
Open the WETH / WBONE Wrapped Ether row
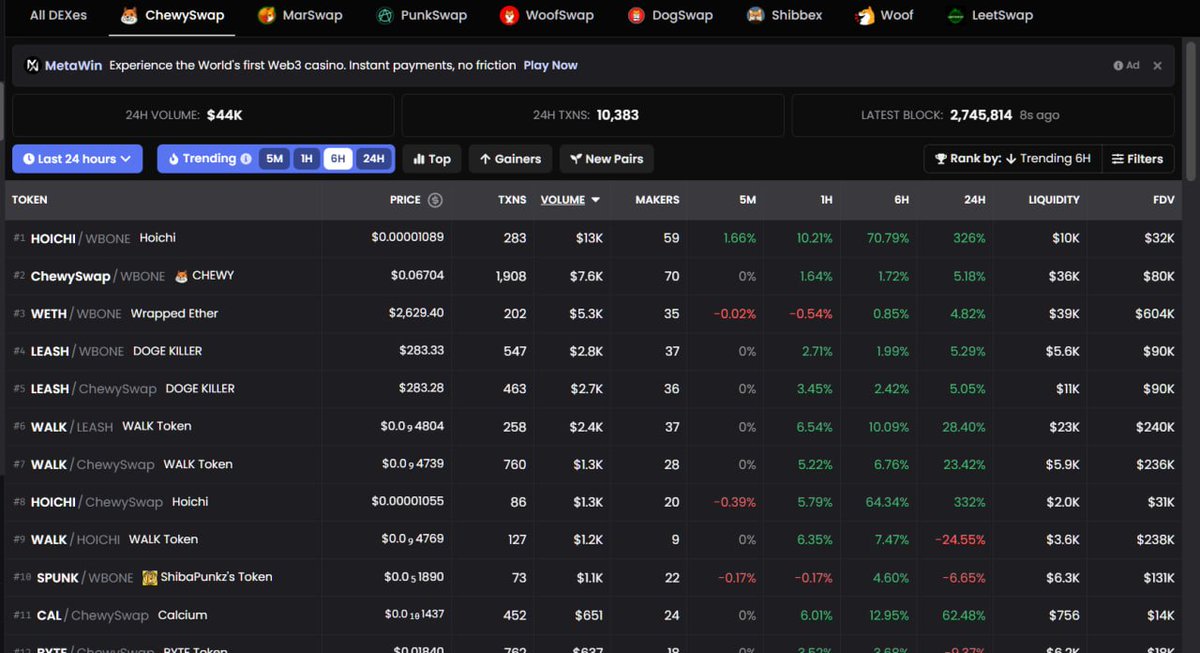coord(596,313)
